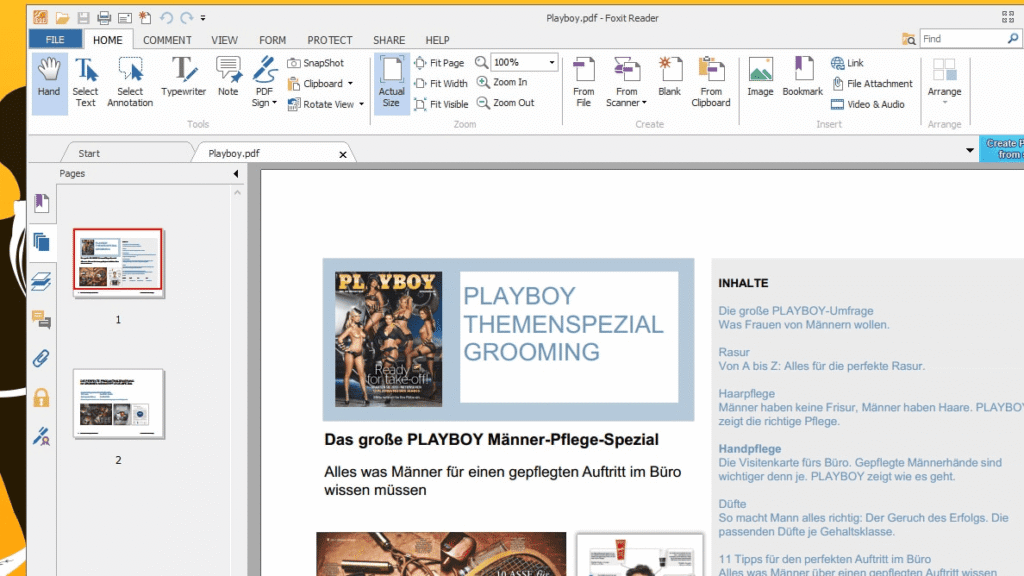Image resolution: width=1024 pixels, height=576 pixels.
Task: Open the HELP ribbon tab
Action: click(x=438, y=40)
